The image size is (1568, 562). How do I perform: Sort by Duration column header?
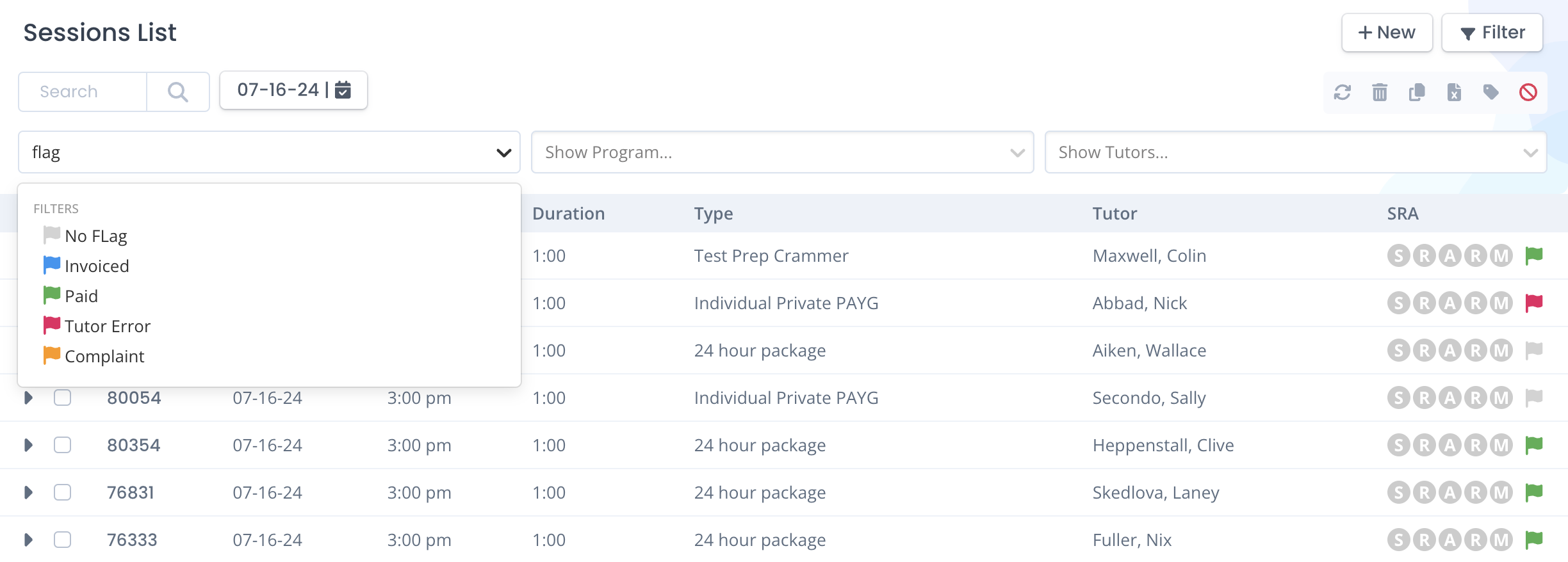pos(568,213)
